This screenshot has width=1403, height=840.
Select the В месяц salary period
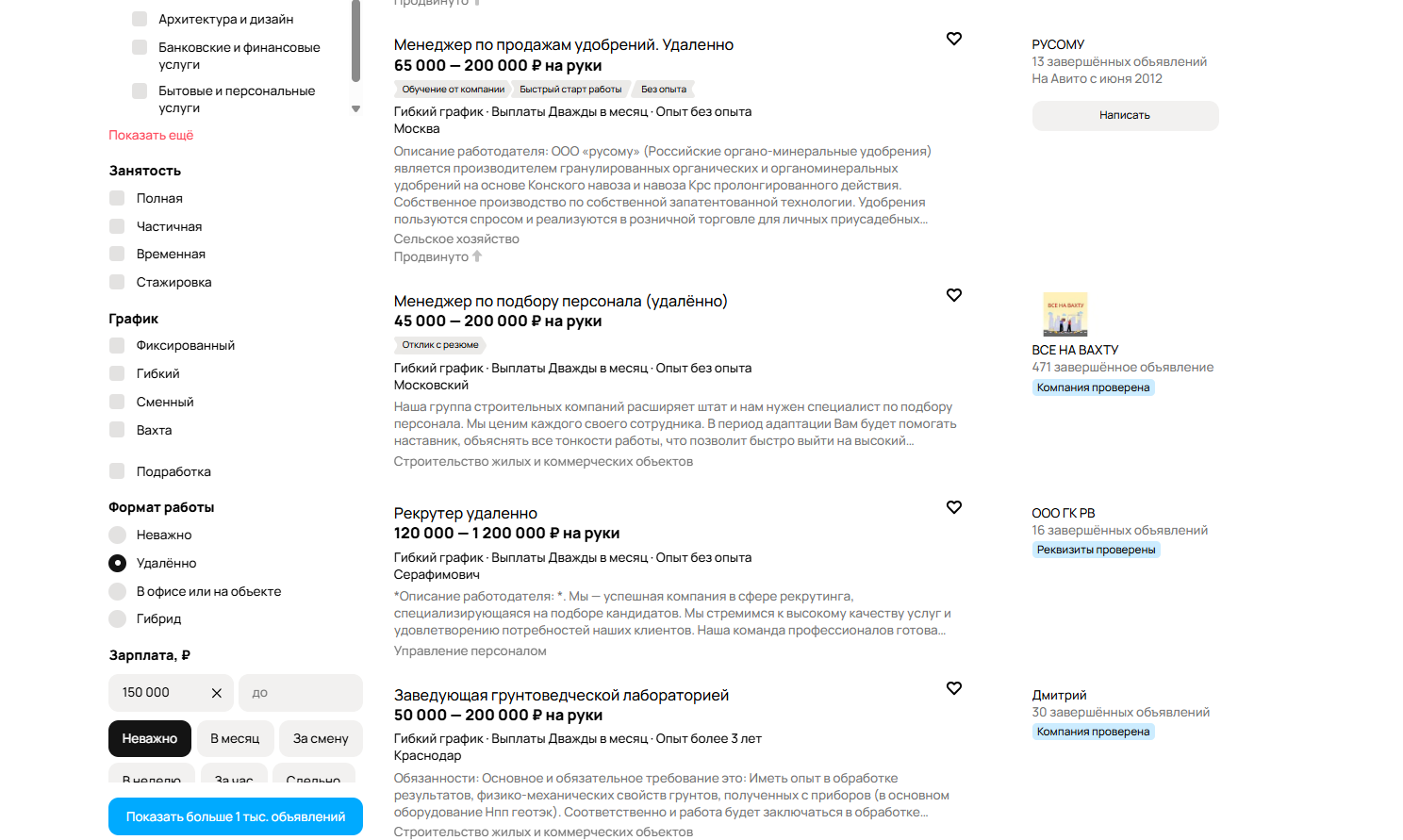pyautogui.click(x=235, y=738)
